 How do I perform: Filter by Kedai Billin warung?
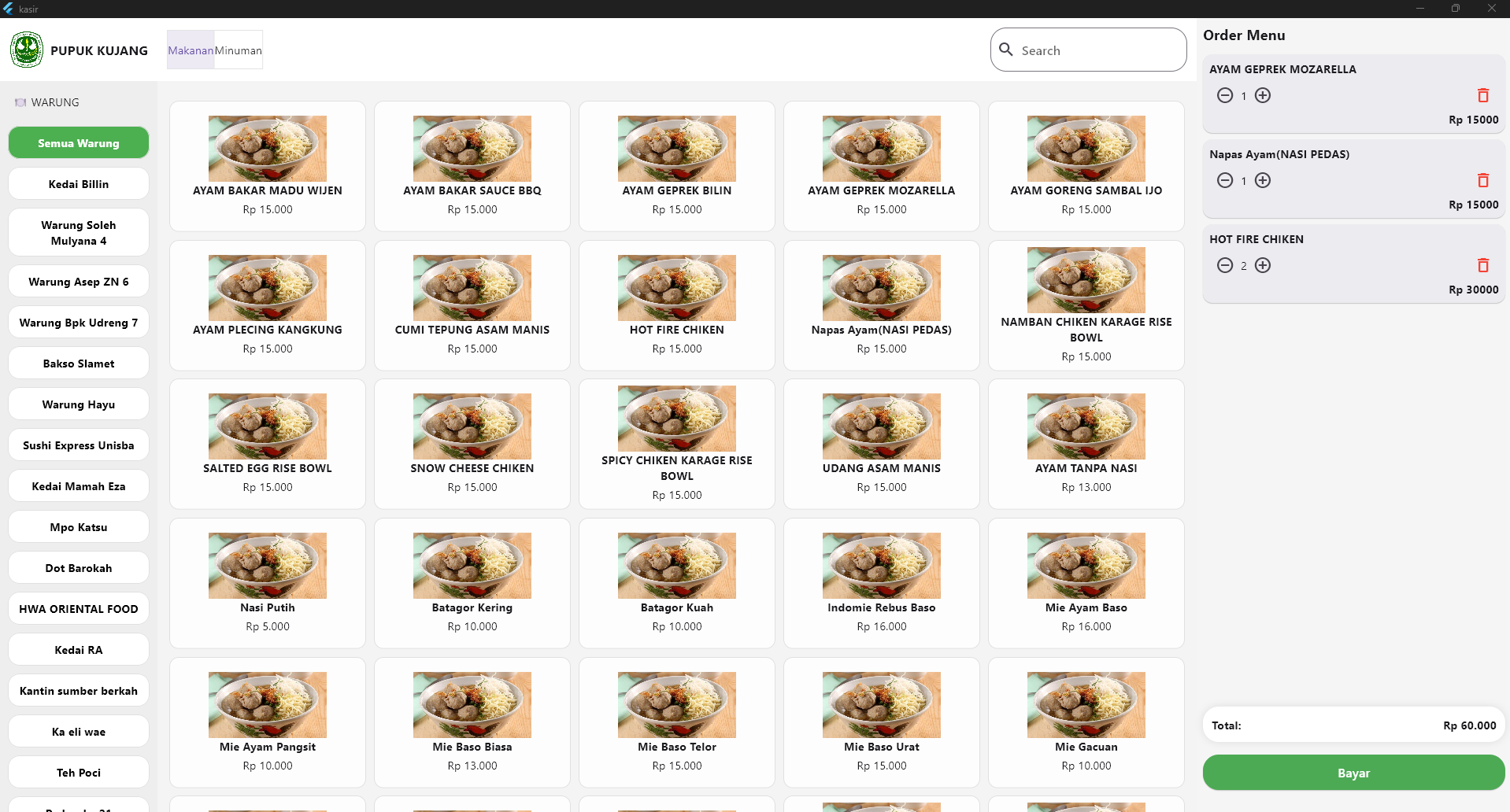[x=79, y=184]
